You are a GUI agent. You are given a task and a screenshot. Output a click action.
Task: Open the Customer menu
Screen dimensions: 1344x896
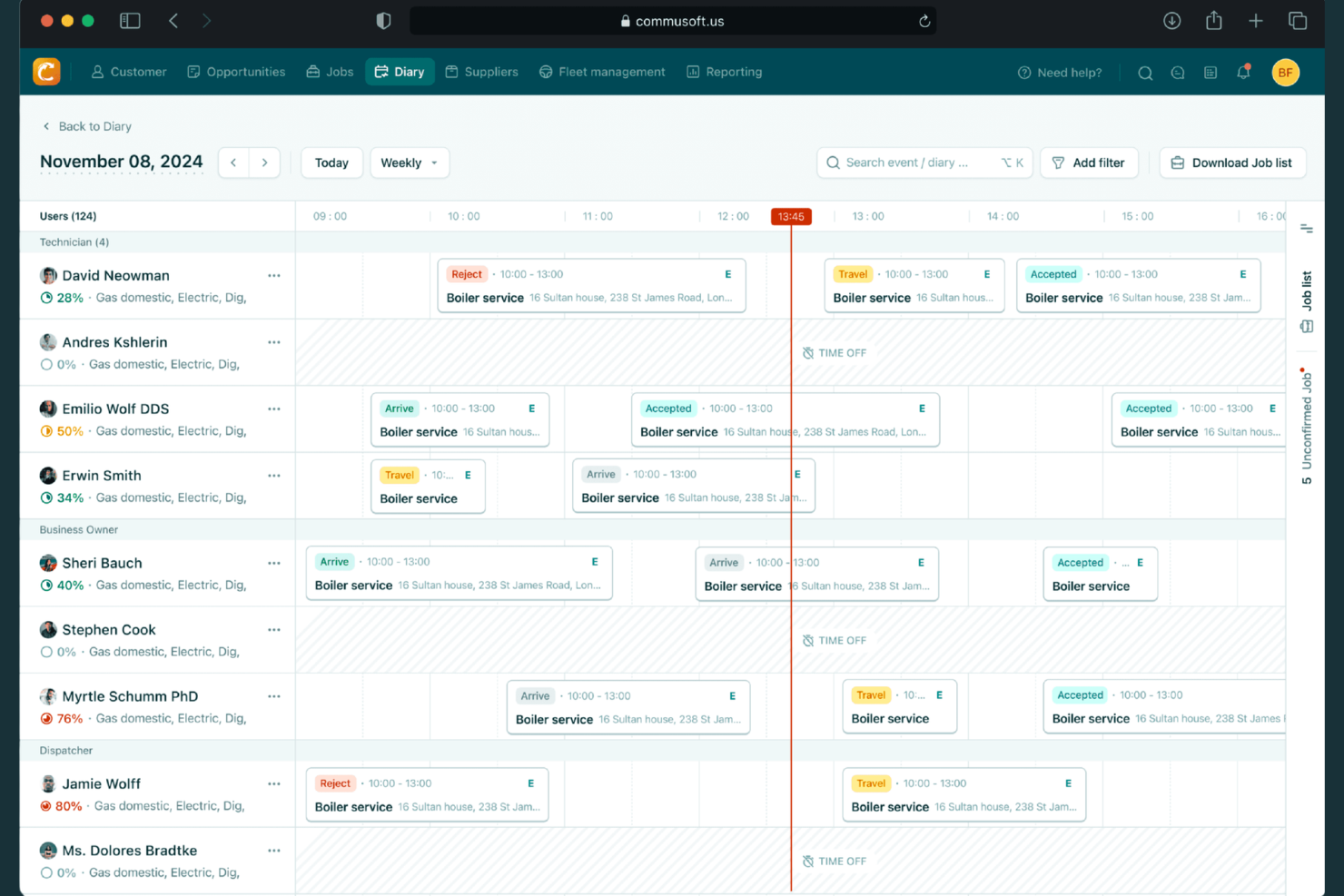(x=129, y=72)
